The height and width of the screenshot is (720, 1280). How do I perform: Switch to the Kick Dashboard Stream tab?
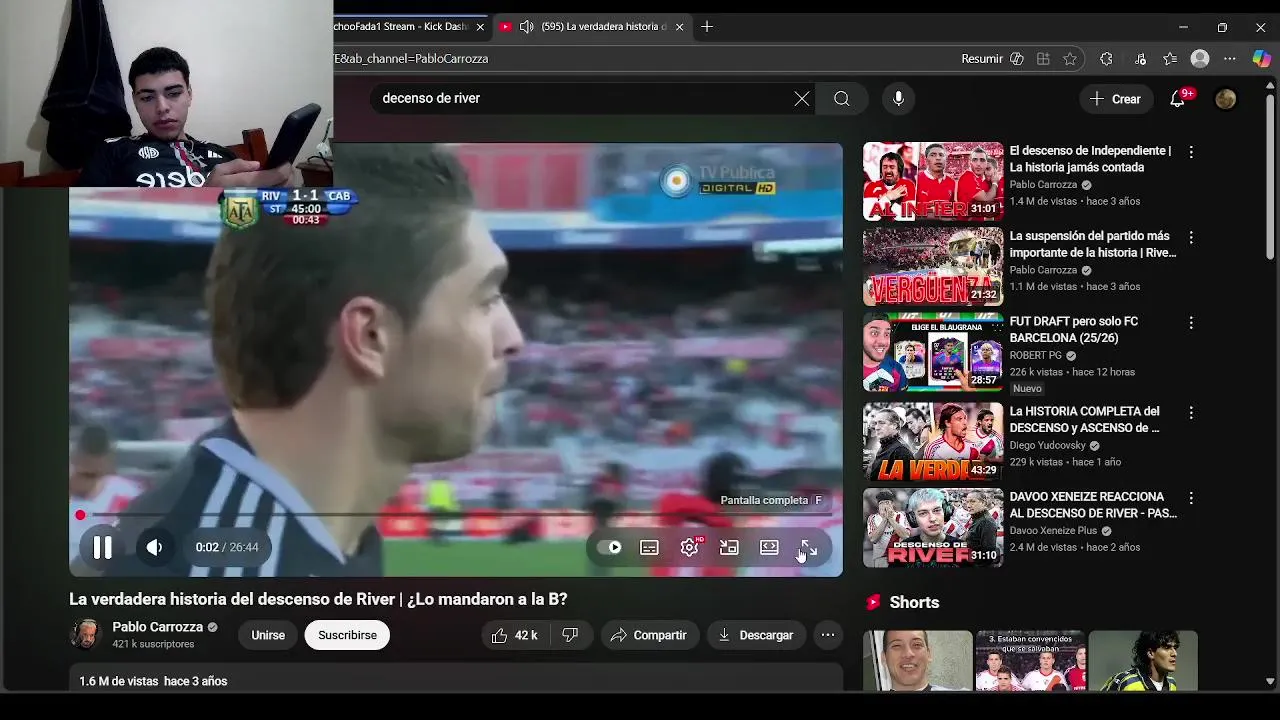click(400, 27)
